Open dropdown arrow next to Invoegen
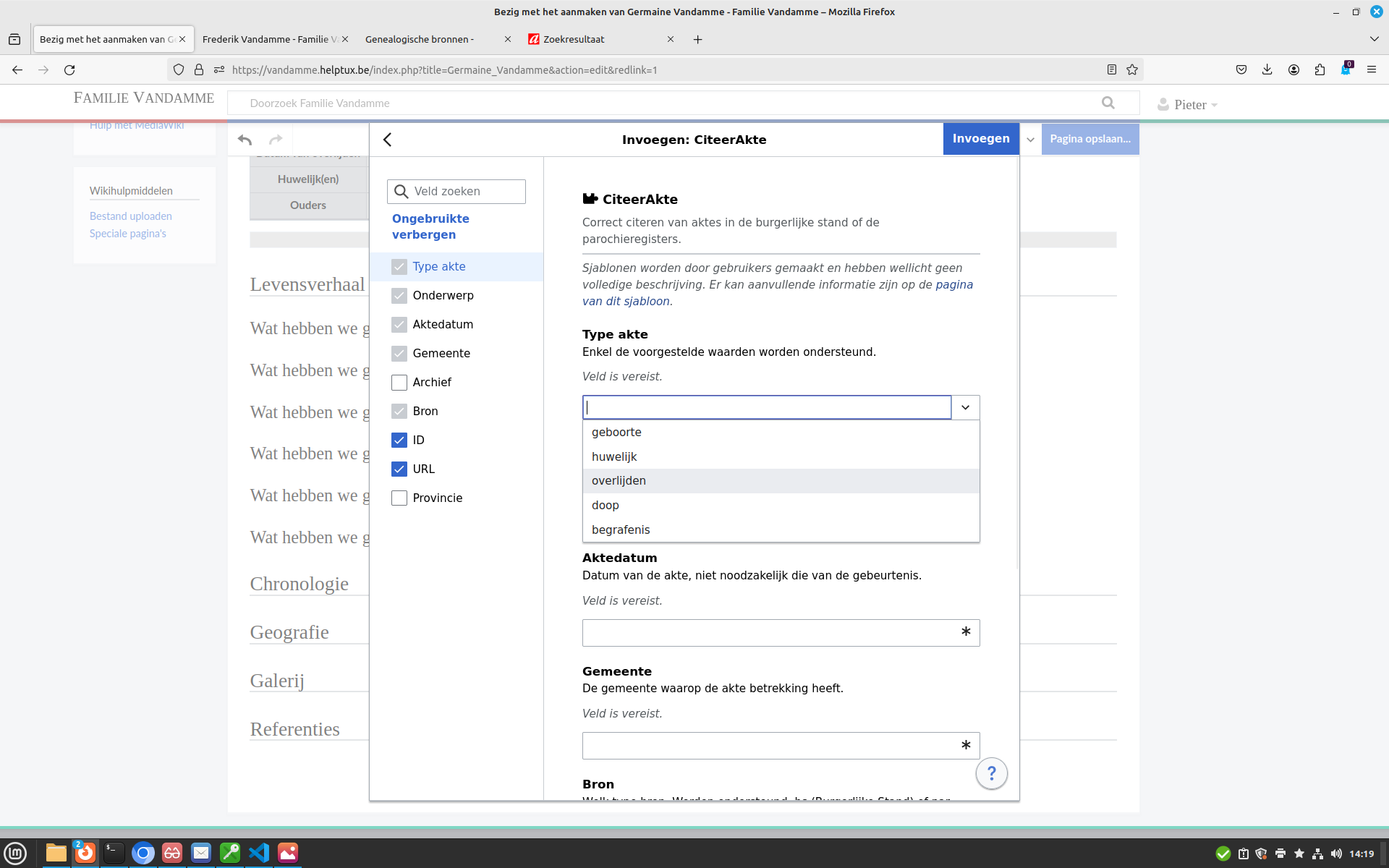Viewport: 1389px width, 868px height. coord(1030,139)
